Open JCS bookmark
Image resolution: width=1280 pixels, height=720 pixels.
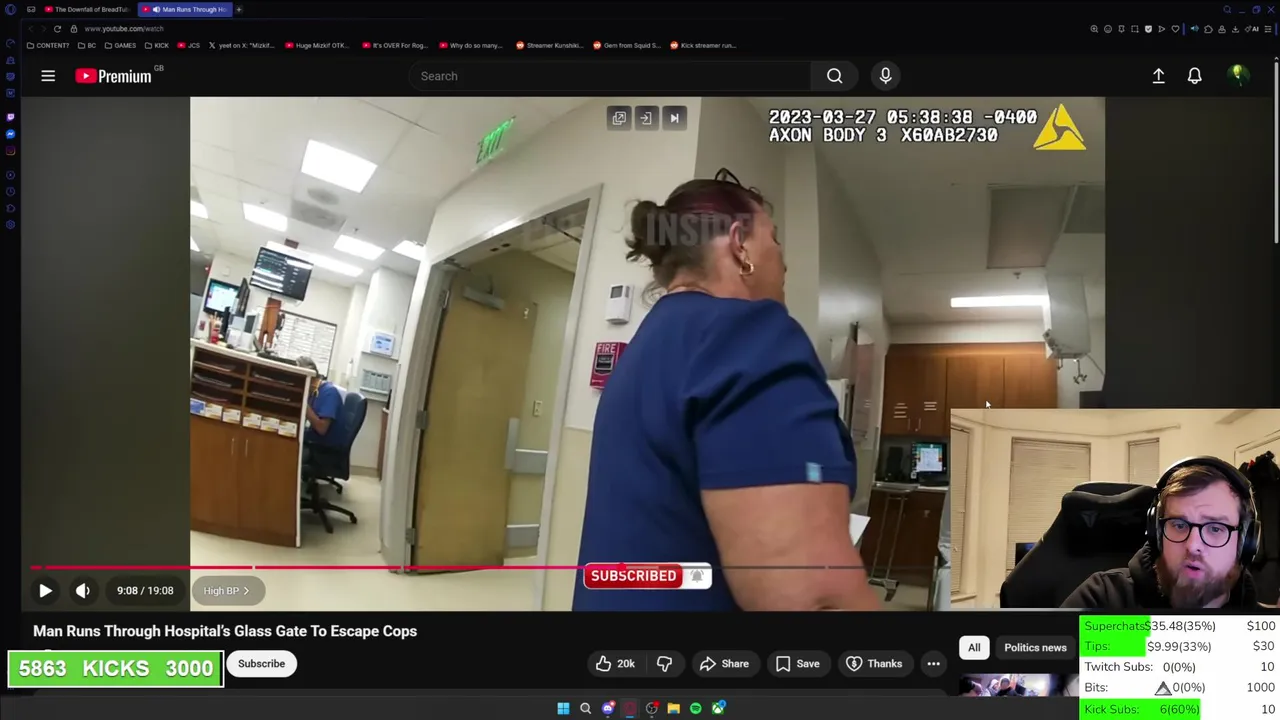[x=189, y=45]
